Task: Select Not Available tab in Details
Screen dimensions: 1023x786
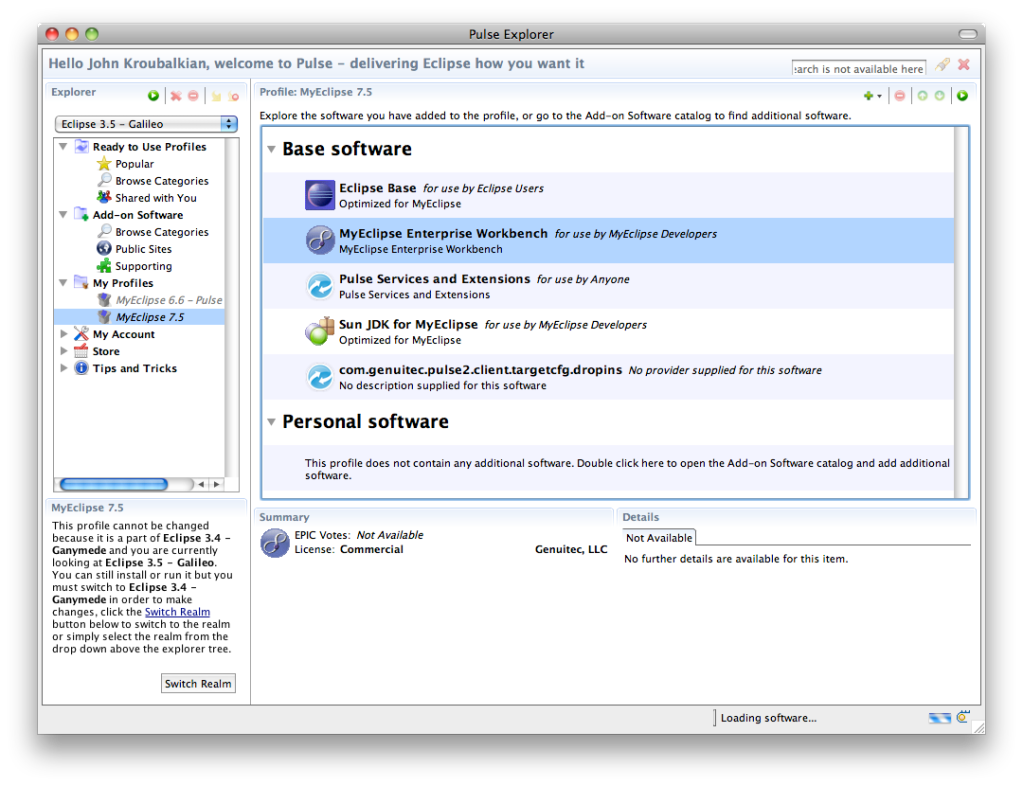Action: click(659, 537)
